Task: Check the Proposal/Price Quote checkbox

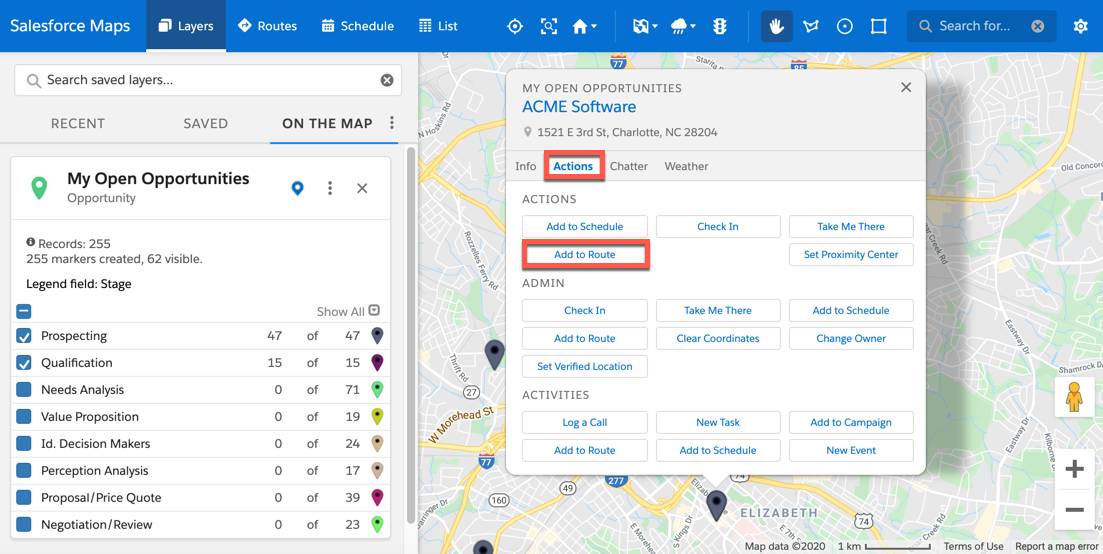Action: click(24, 497)
